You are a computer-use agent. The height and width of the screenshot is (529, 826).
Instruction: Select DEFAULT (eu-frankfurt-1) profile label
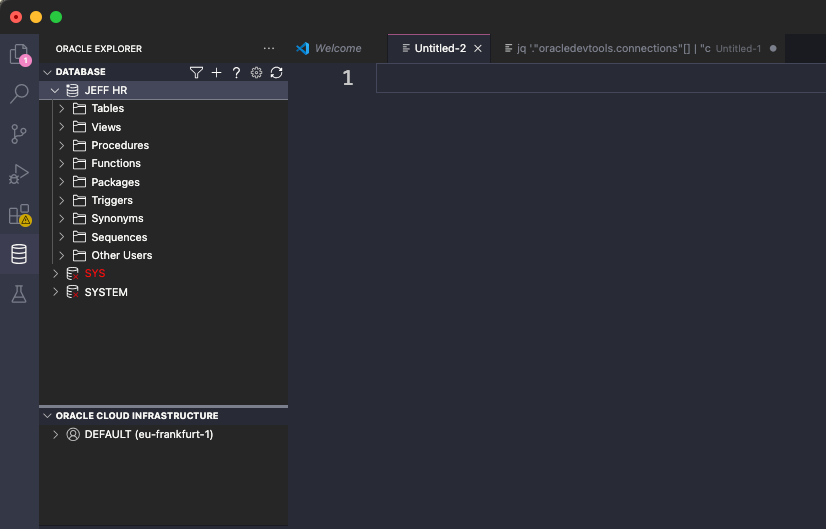[149, 434]
